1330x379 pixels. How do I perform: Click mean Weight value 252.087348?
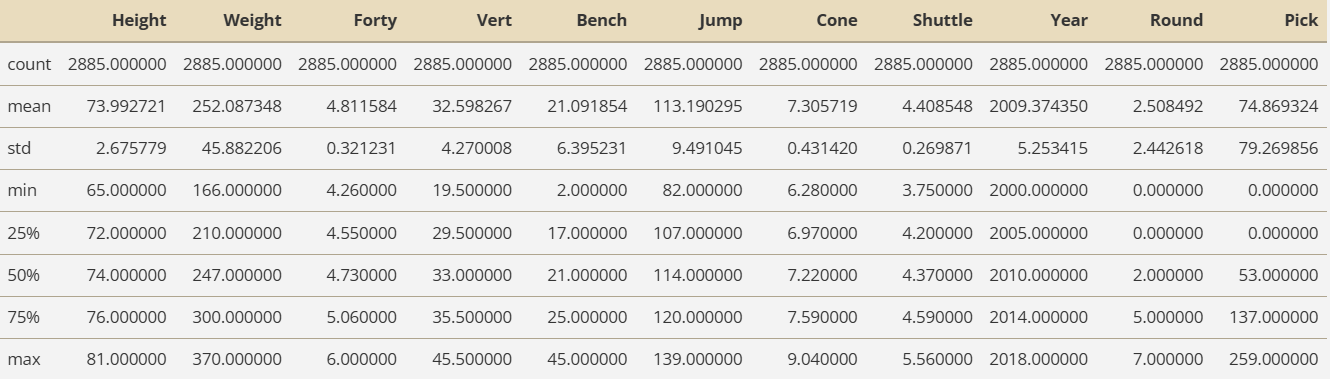coord(237,106)
